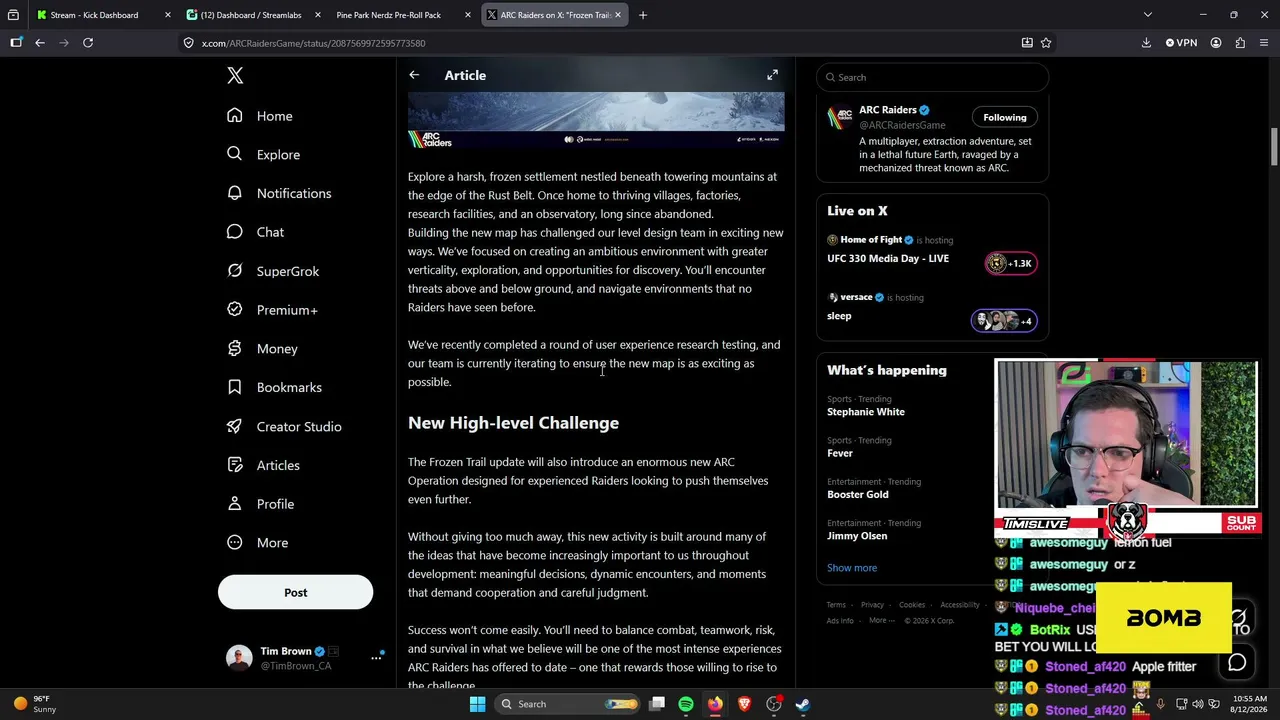Screen dimensions: 1280x720
Task: Open the ARC Raiders profile name link
Action: tap(887, 110)
